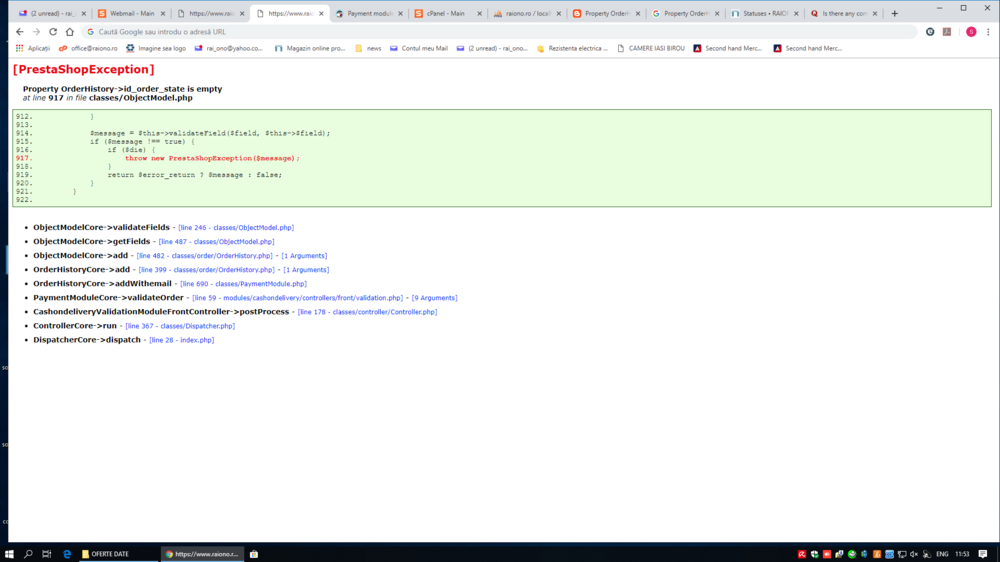Screen dimensions: 1000x562
Task: Reload the page with the refresh icon
Action: pyautogui.click(x=53, y=32)
